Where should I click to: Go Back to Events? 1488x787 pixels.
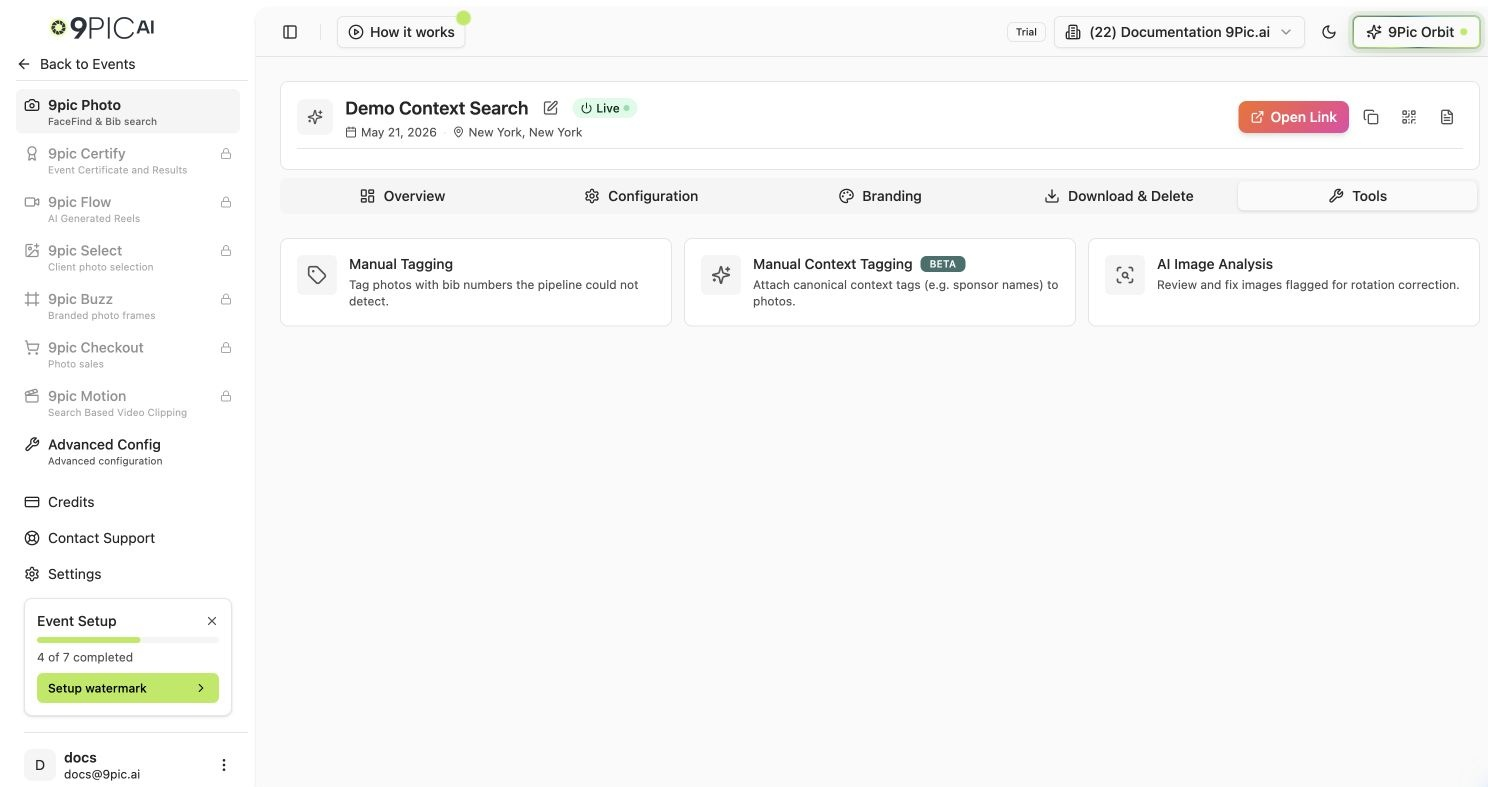coord(76,64)
